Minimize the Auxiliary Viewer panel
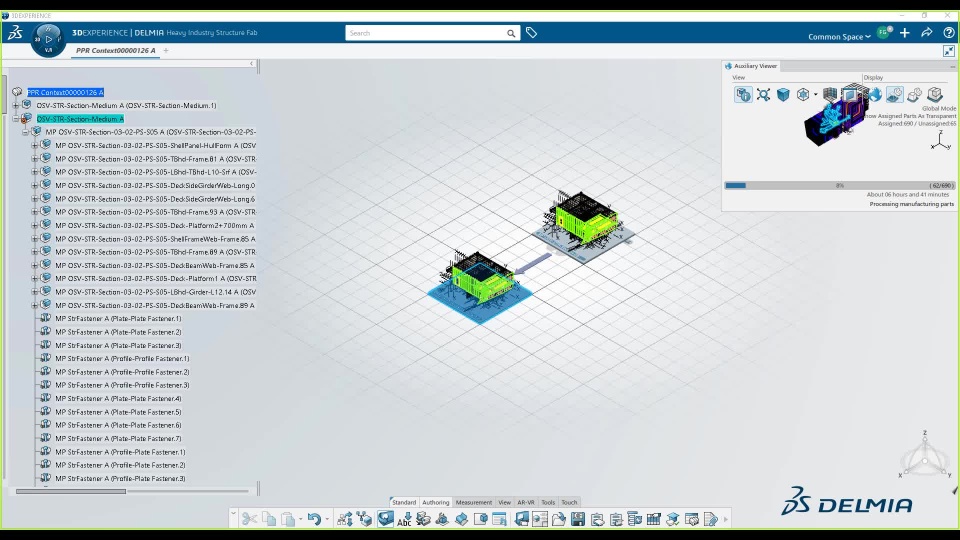960x540 pixels. [x=953, y=66]
